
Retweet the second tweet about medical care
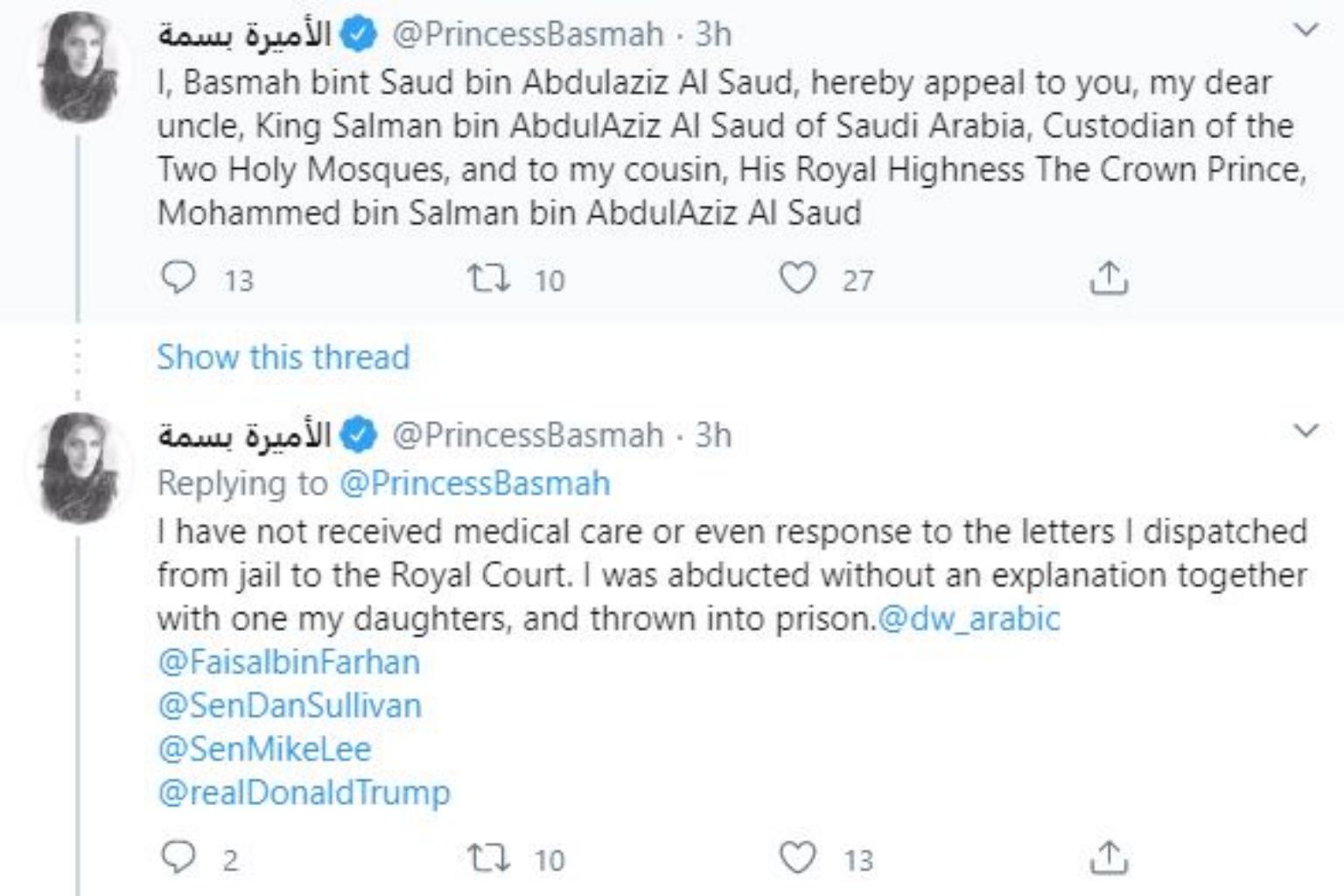click(x=487, y=858)
